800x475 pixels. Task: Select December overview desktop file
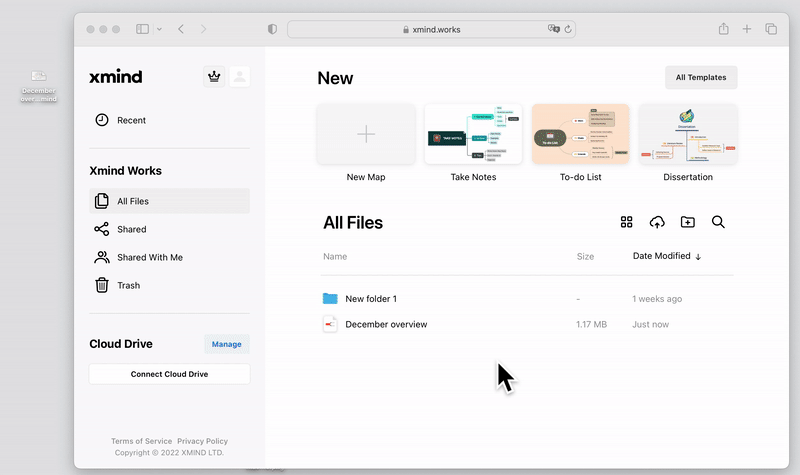(x=39, y=86)
